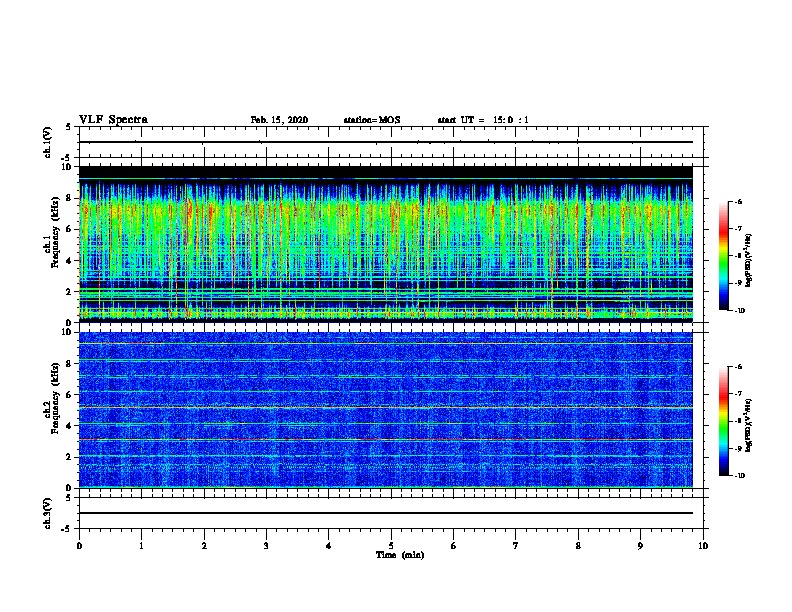
Task: Select the date text "Feb. 15, 2020"
Action: click(279, 120)
